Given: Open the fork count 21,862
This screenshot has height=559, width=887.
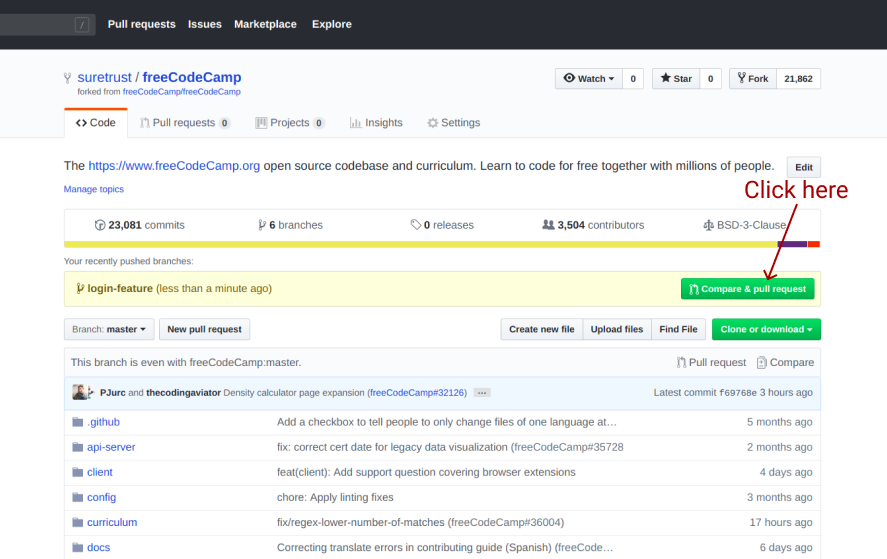Looking at the screenshot, I should 798,79.
